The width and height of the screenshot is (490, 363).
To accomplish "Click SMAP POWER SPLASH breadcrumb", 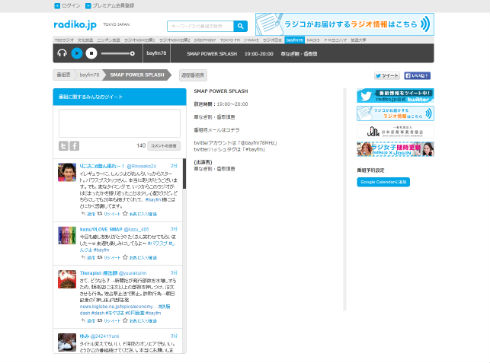I will coord(137,75).
